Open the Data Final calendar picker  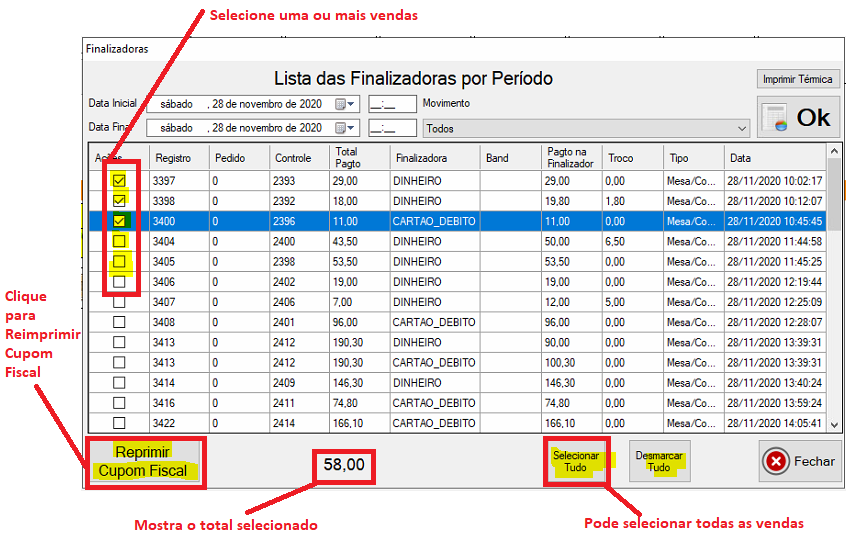pos(345,128)
